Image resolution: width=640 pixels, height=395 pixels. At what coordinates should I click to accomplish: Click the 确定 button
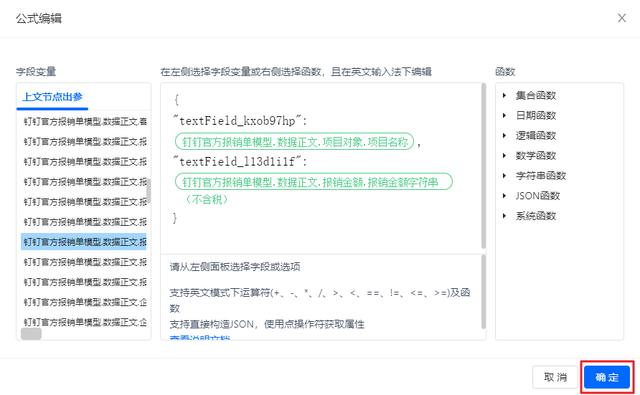607,377
